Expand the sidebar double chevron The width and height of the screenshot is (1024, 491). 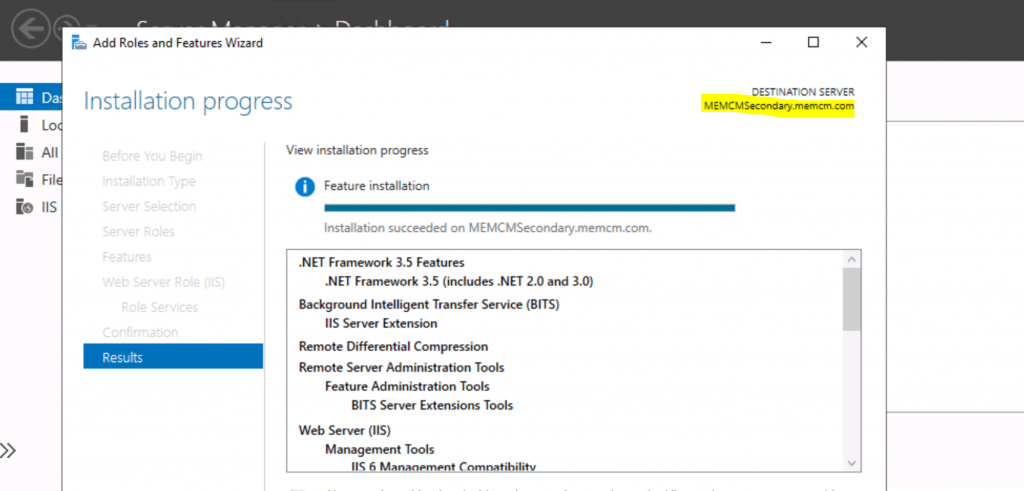point(8,451)
